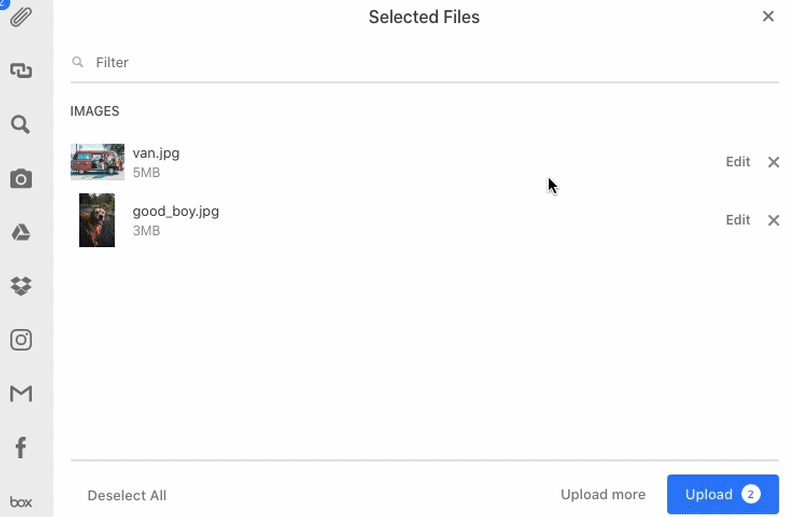Select the van.jpg thumbnail
Screen dimensions: 788x517
click(x=97, y=162)
